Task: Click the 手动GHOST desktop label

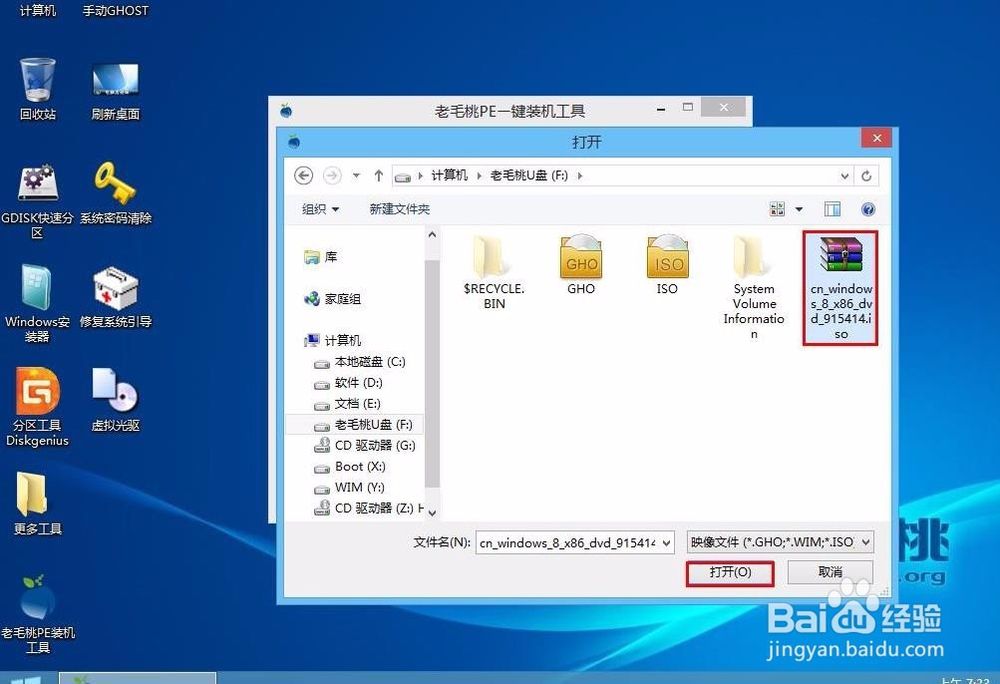Action: [115, 10]
